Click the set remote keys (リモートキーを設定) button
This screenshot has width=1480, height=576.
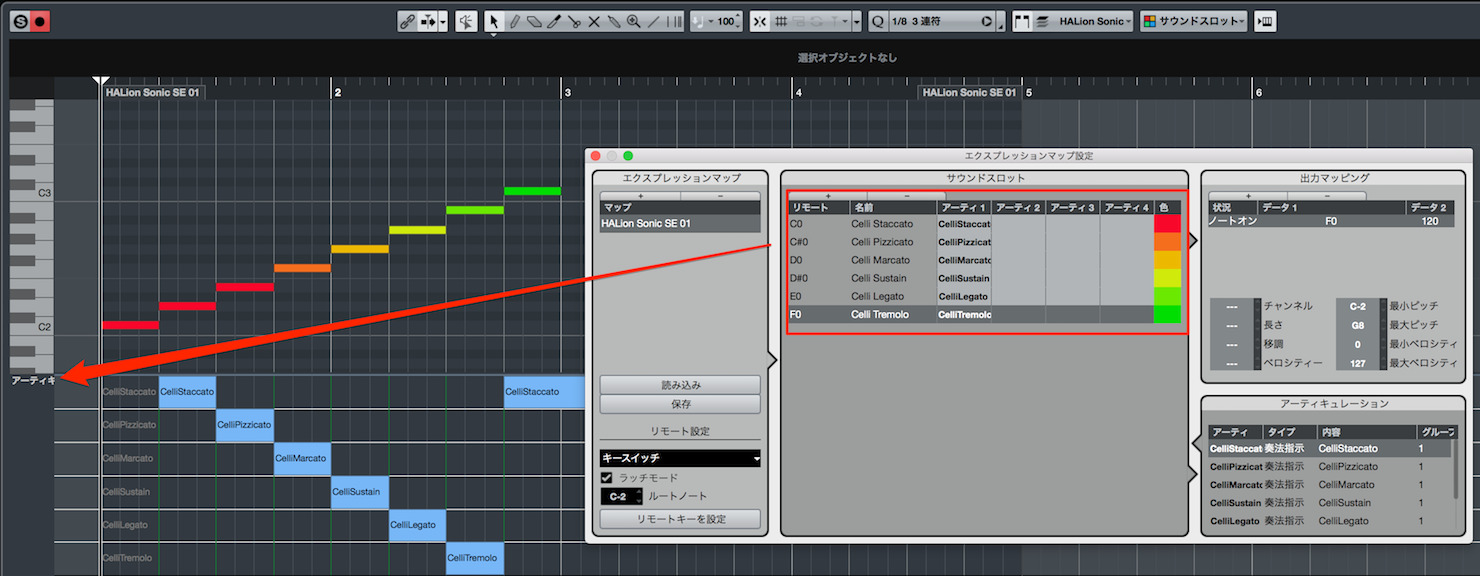pyautogui.click(x=680, y=519)
